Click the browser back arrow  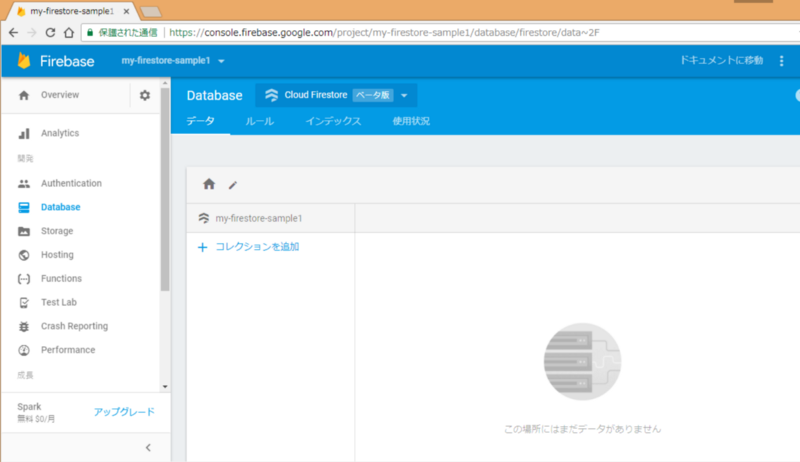click(x=14, y=33)
